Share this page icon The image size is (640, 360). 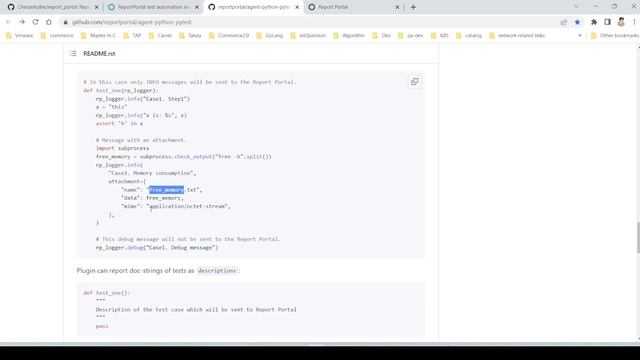pyautogui.click(x=564, y=22)
